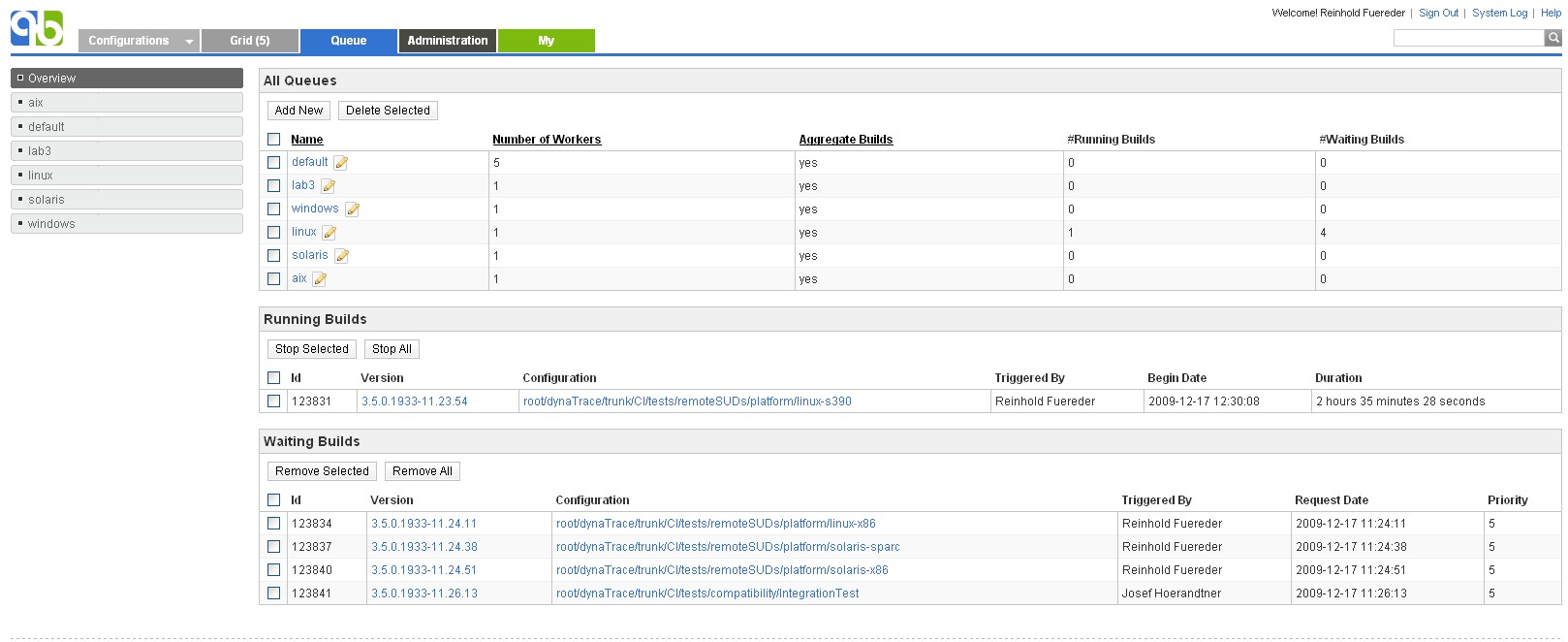Click the search input field
1568x642 pixels.
tap(1468, 38)
